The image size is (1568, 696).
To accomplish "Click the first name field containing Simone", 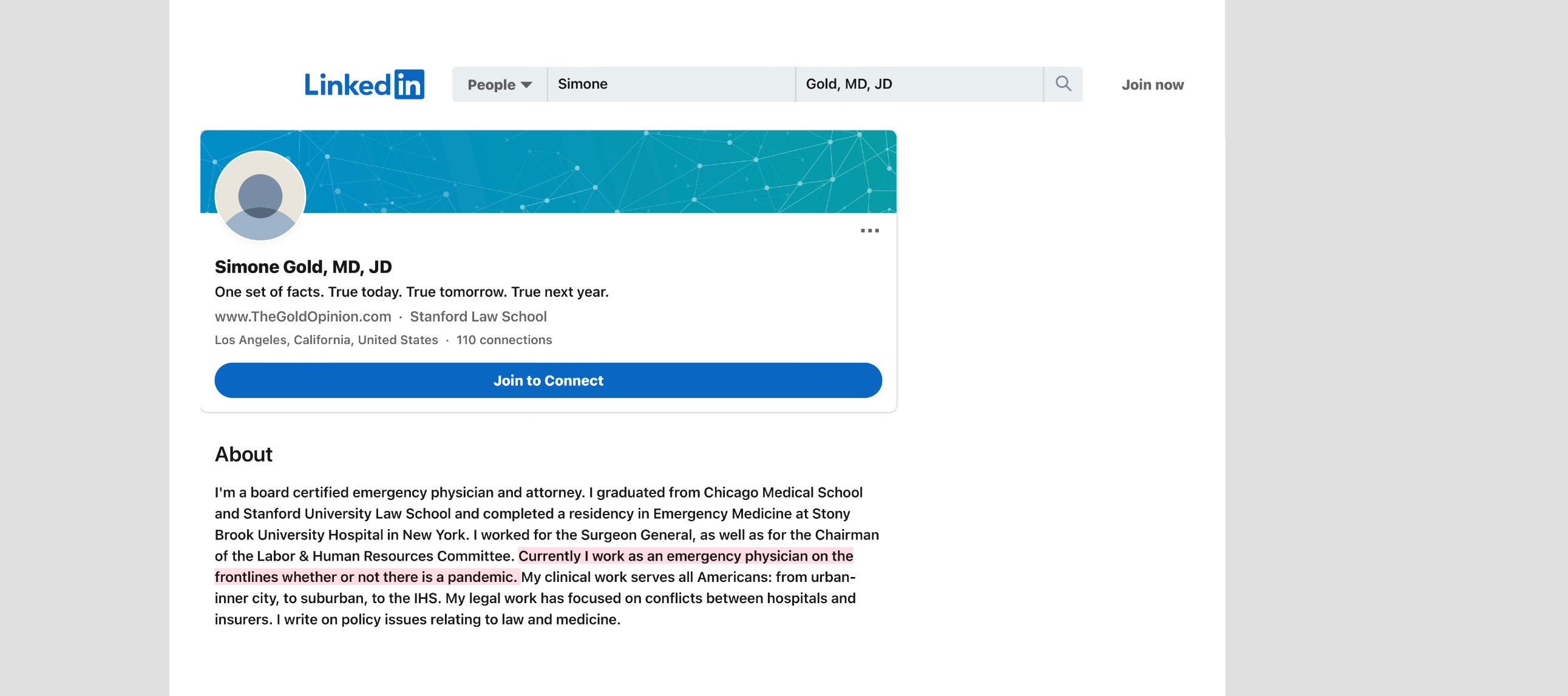I will [671, 84].
